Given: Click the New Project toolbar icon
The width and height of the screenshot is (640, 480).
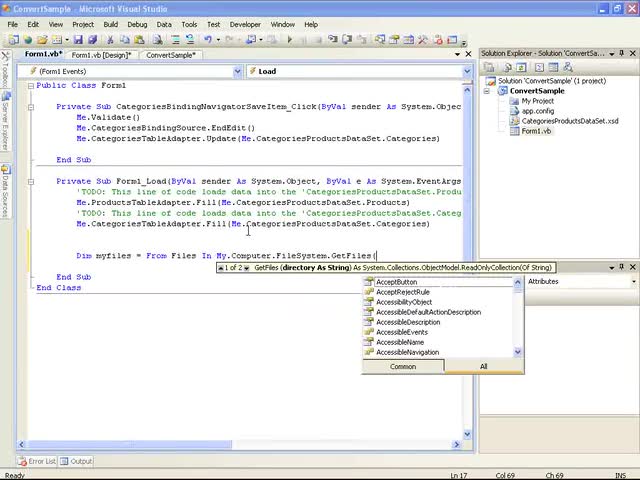Looking at the screenshot, I should coord(13,40).
